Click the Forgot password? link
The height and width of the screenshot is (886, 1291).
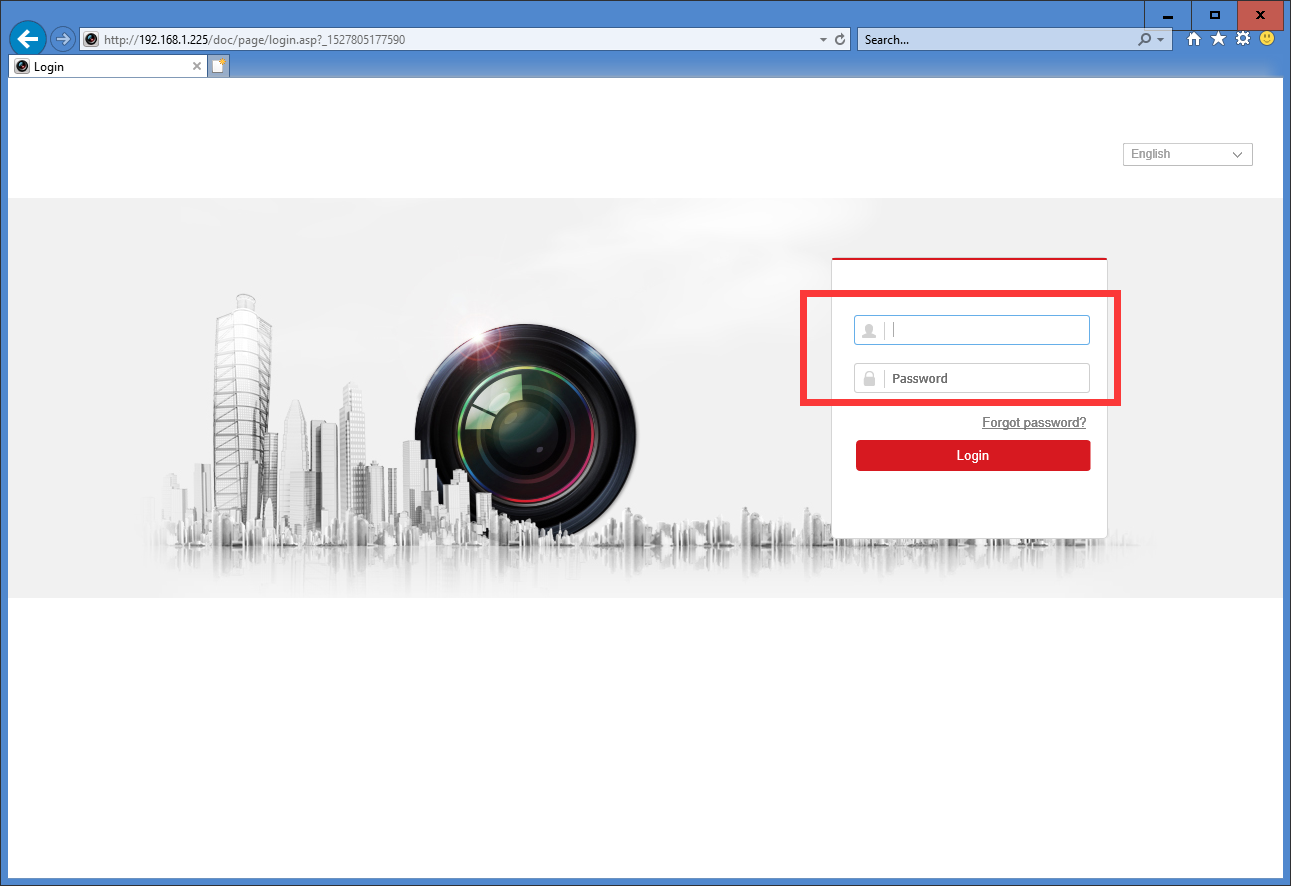tap(1033, 423)
